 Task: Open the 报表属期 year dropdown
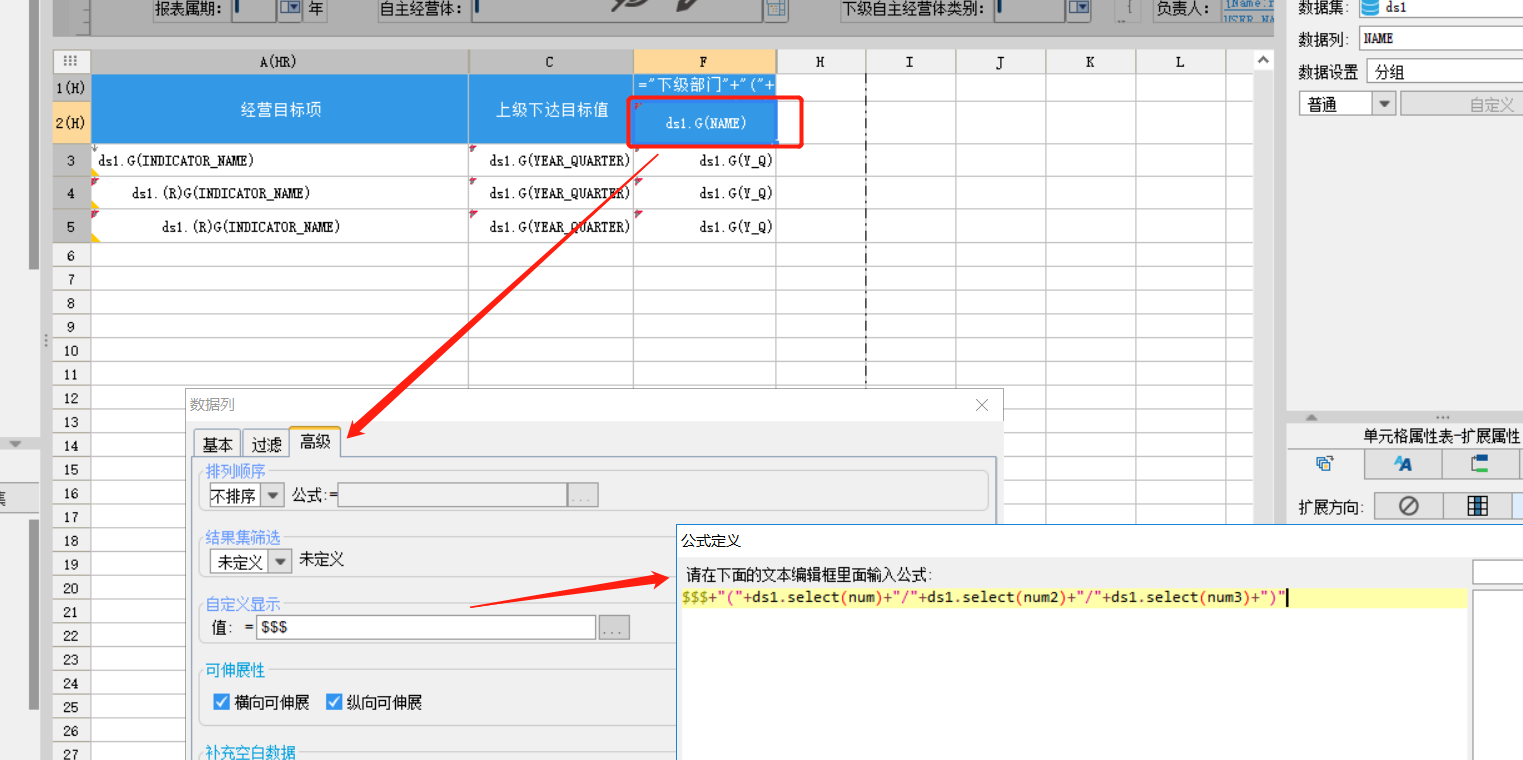click(290, 9)
